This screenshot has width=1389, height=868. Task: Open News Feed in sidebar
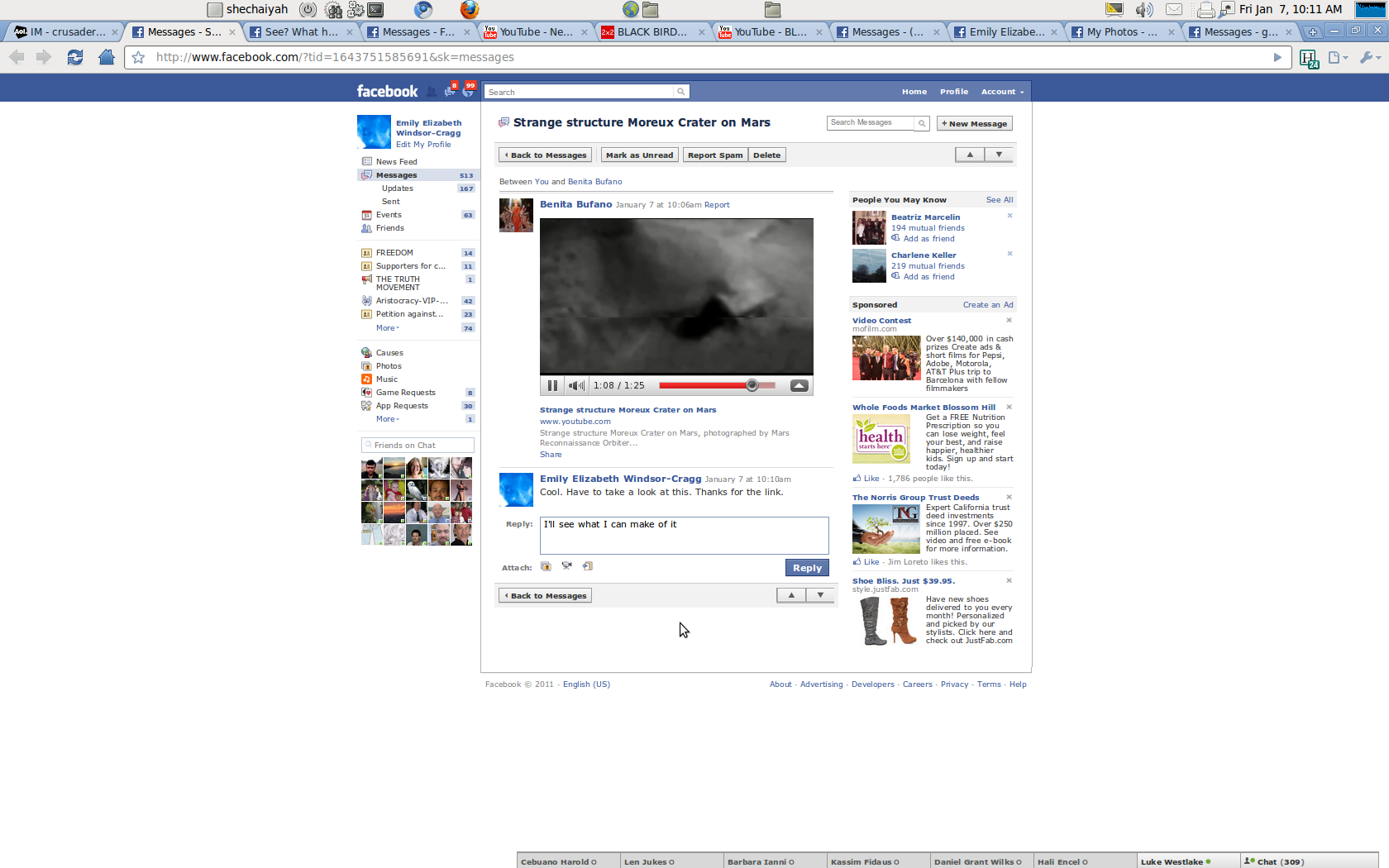[x=396, y=161]
